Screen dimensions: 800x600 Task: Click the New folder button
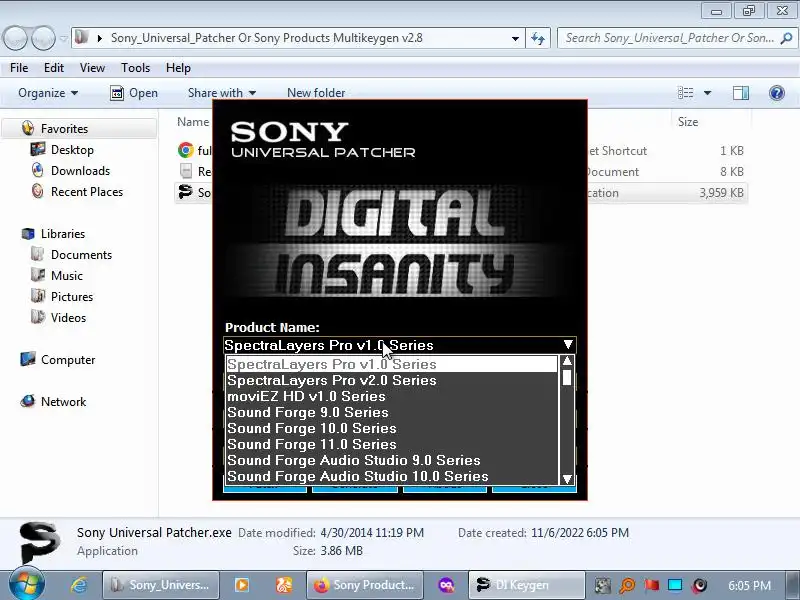pyautogui.click(x=316, y=93)
